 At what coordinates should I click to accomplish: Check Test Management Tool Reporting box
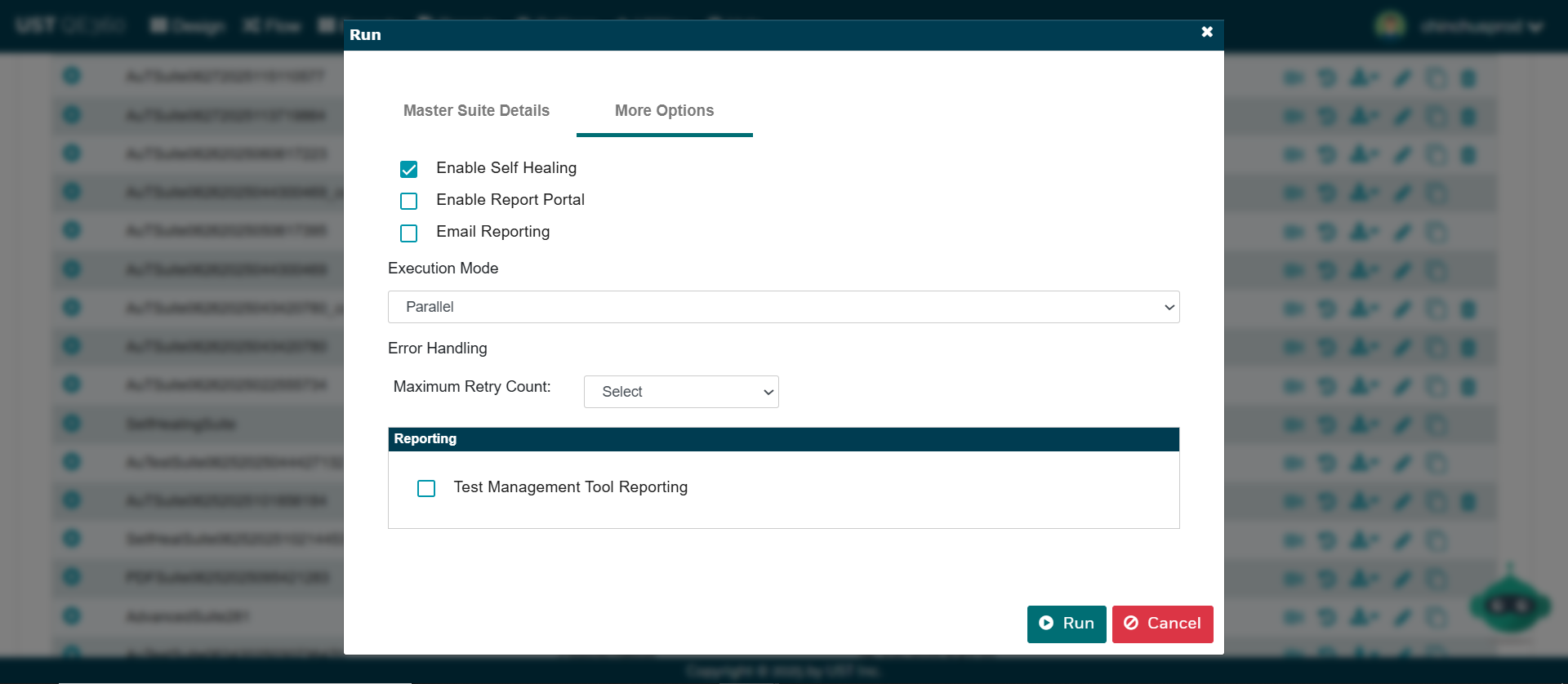click(426, 488)
